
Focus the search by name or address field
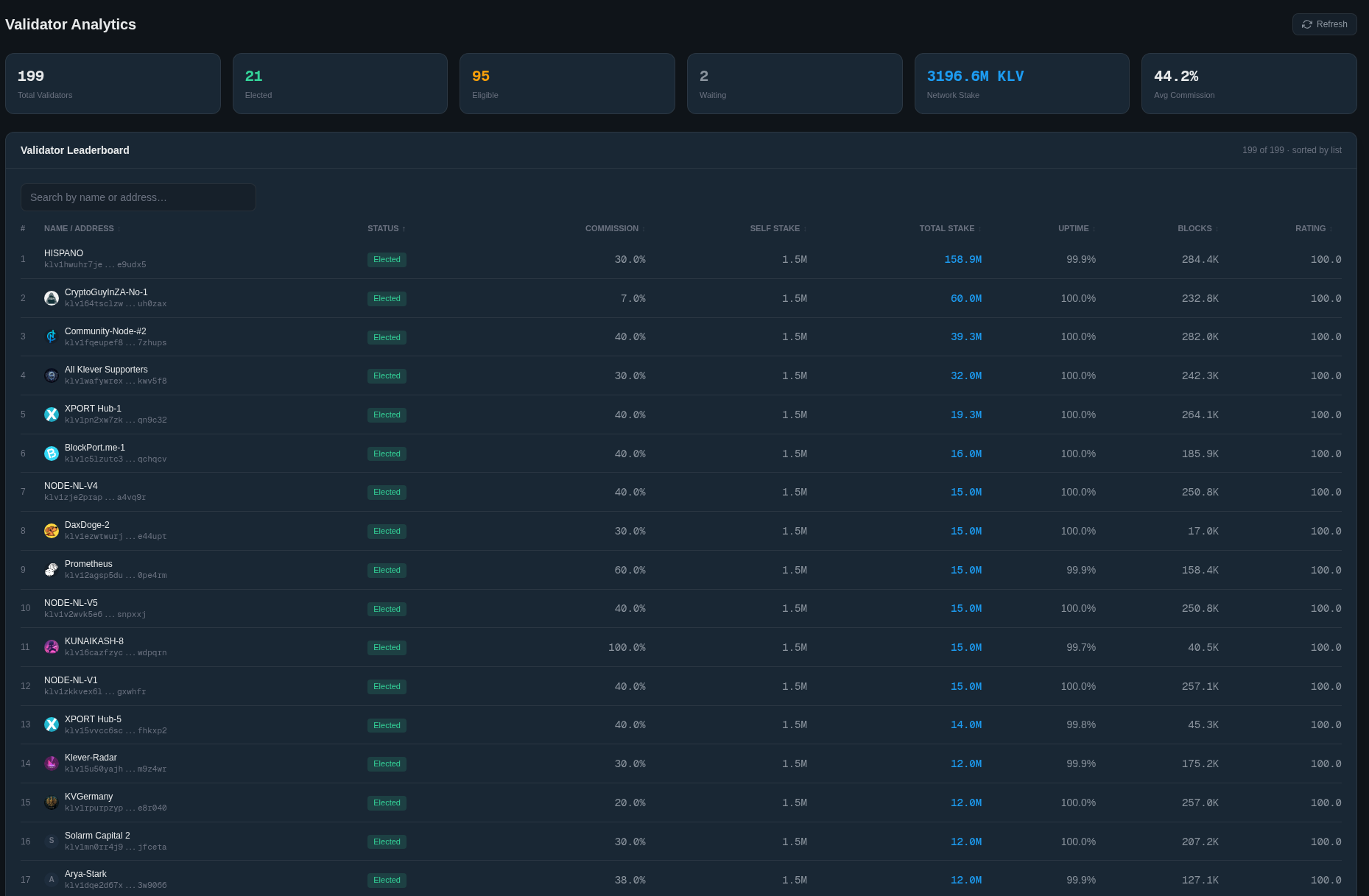138,197
